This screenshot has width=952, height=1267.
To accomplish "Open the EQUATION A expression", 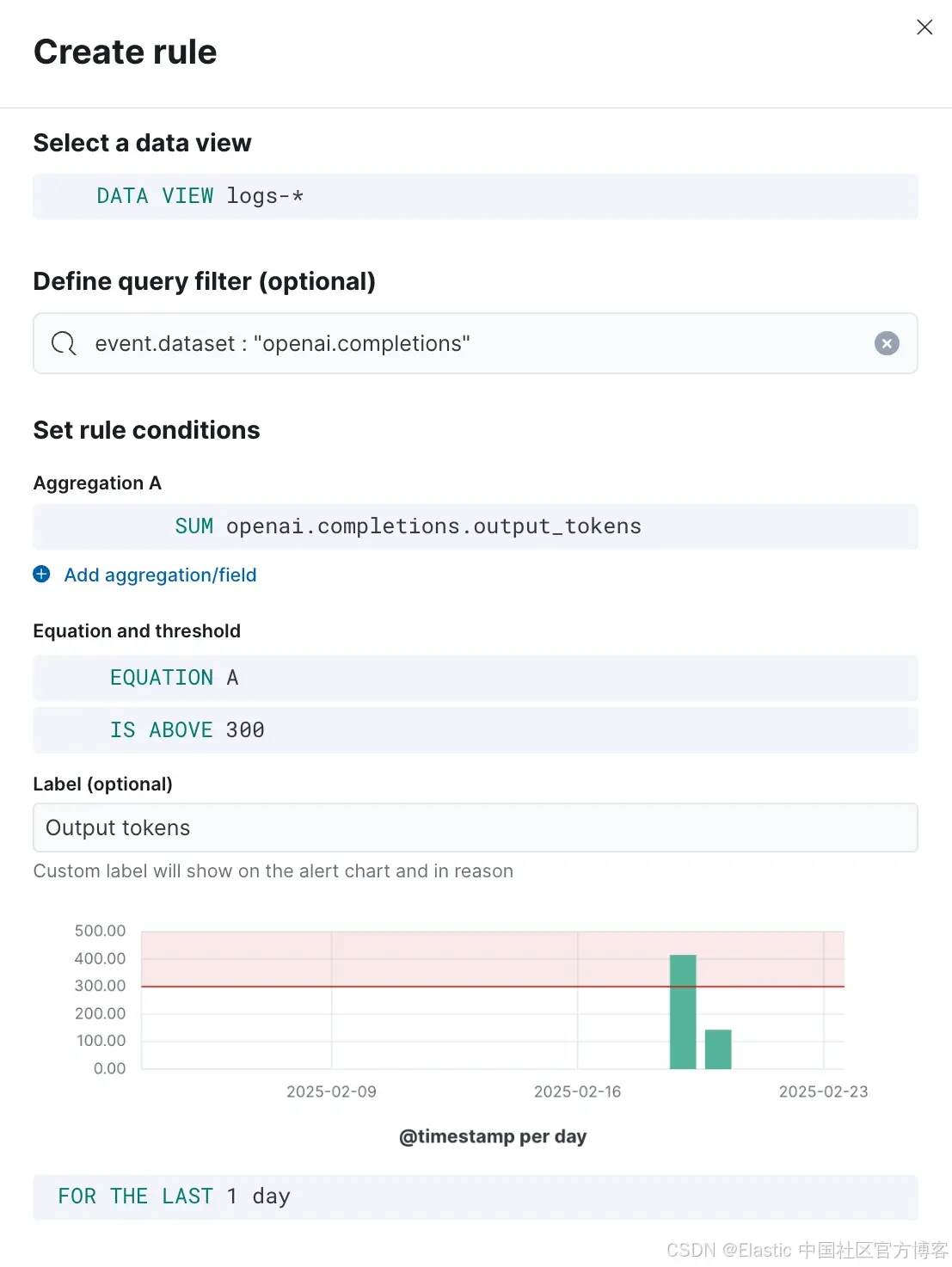I will tap(476, 678).
